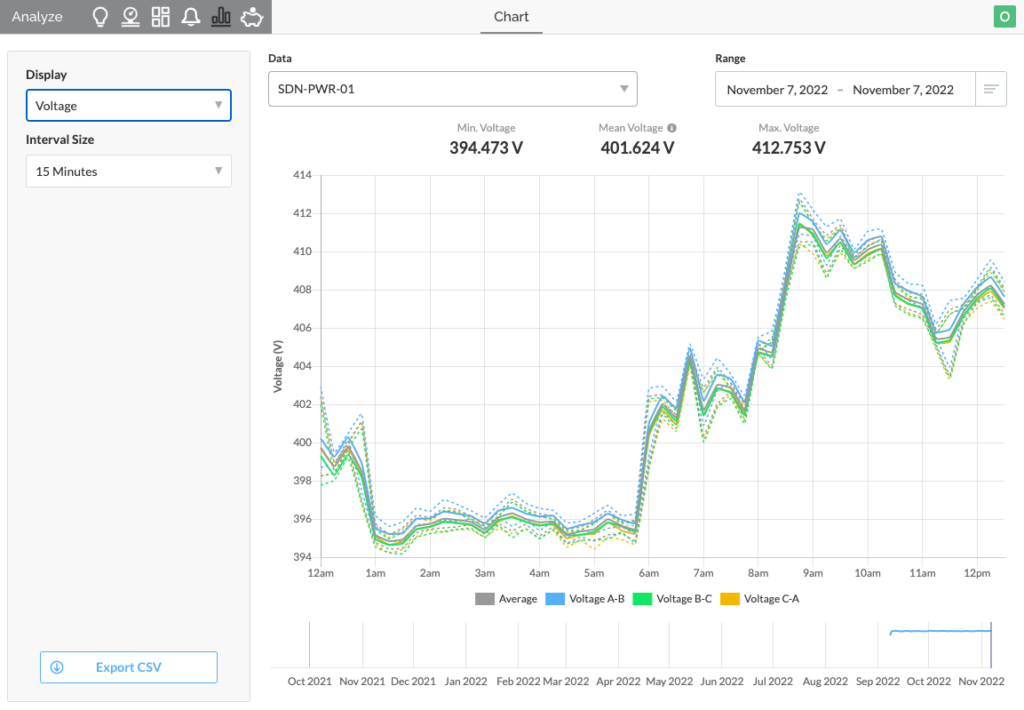Click the Analyze menu label
Screen dimensions: 1024x710
click(x=37, y=17)
